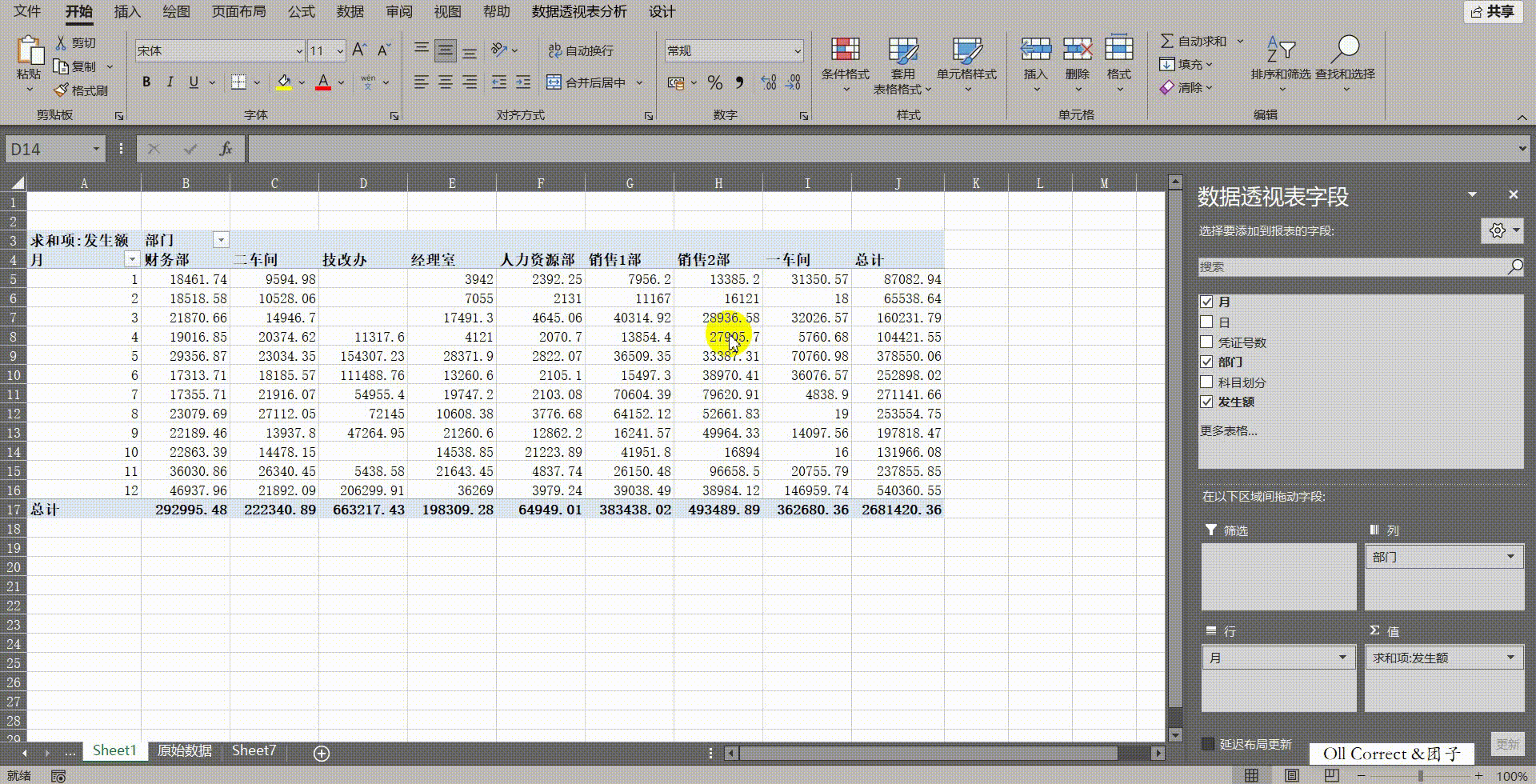Open Find and Select (查找和选择)

tap(1346, 64)
